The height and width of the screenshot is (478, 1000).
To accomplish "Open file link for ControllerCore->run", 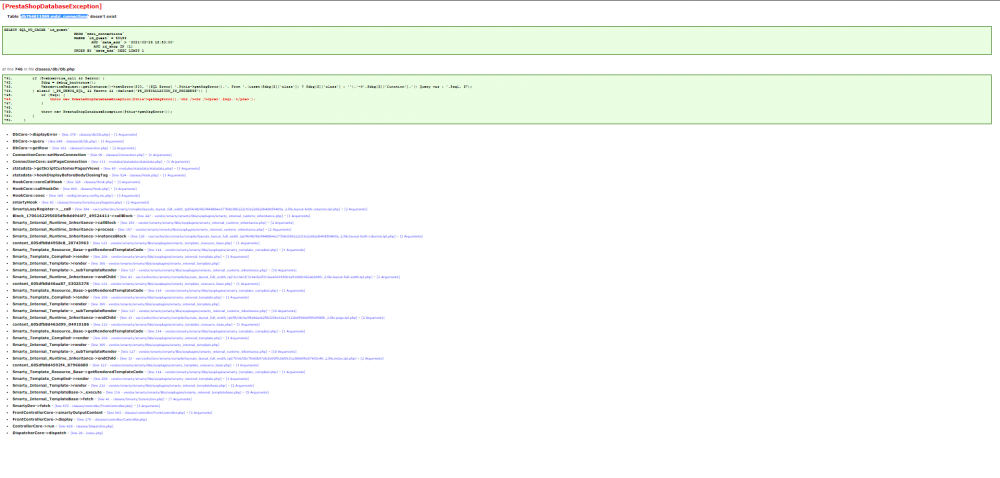I will (85, 426).
